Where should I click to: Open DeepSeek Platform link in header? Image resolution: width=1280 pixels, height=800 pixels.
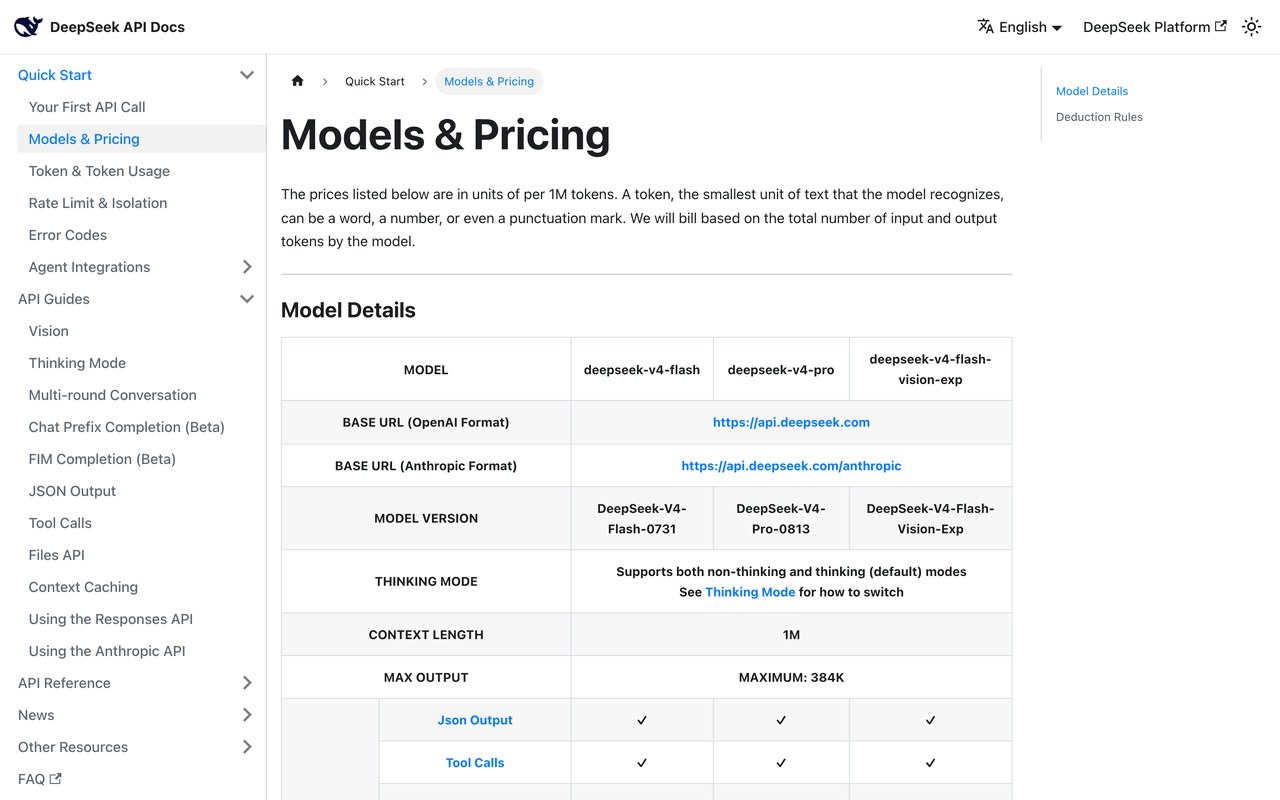(1155, 27)
